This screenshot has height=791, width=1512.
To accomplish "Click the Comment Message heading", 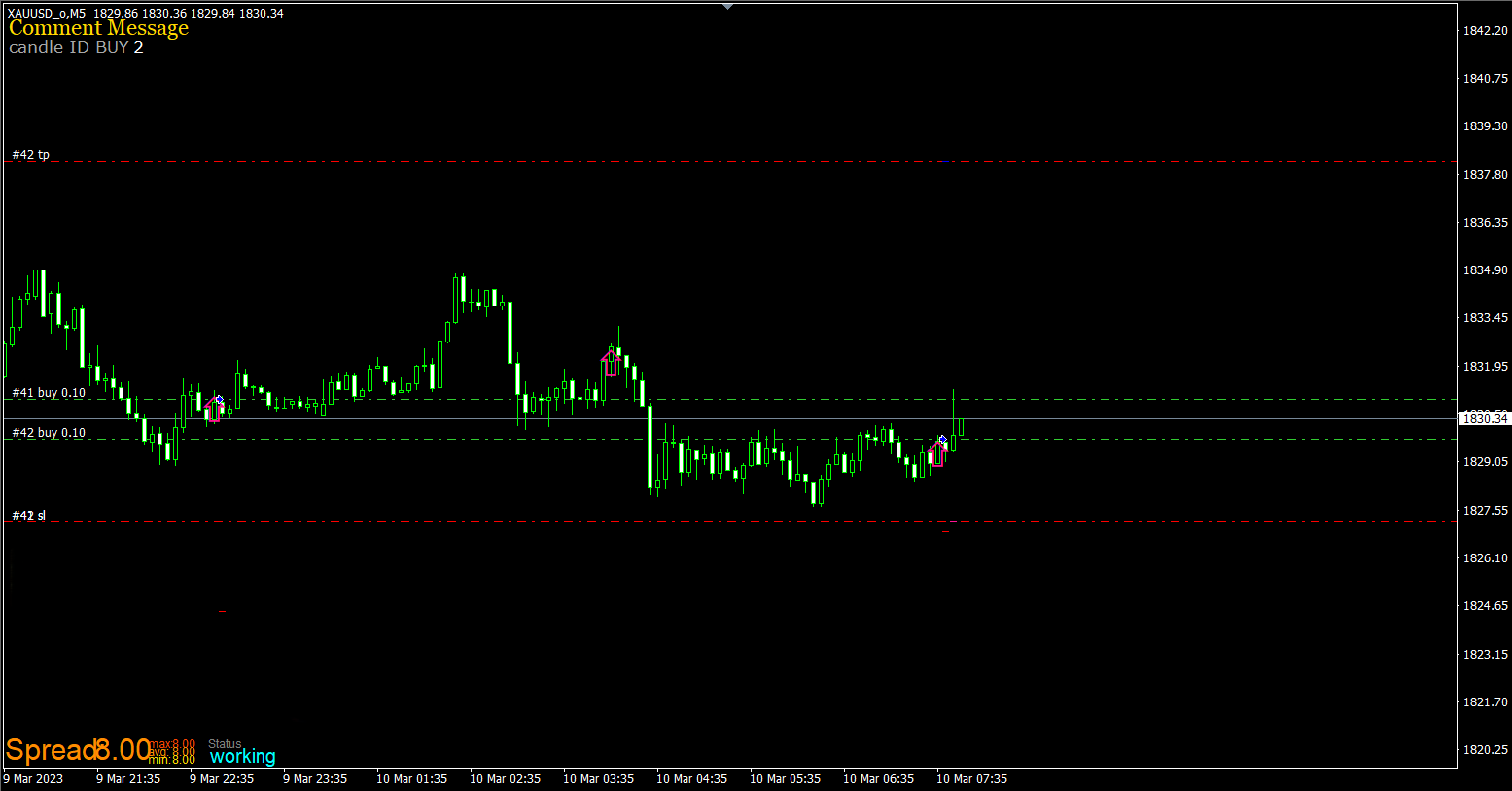I will [x=98, y=28].
